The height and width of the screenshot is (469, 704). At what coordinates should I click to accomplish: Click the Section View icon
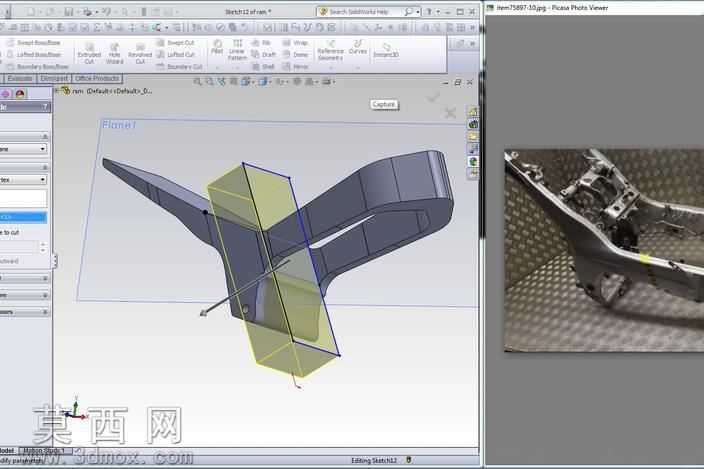click(x=233, y=82)
